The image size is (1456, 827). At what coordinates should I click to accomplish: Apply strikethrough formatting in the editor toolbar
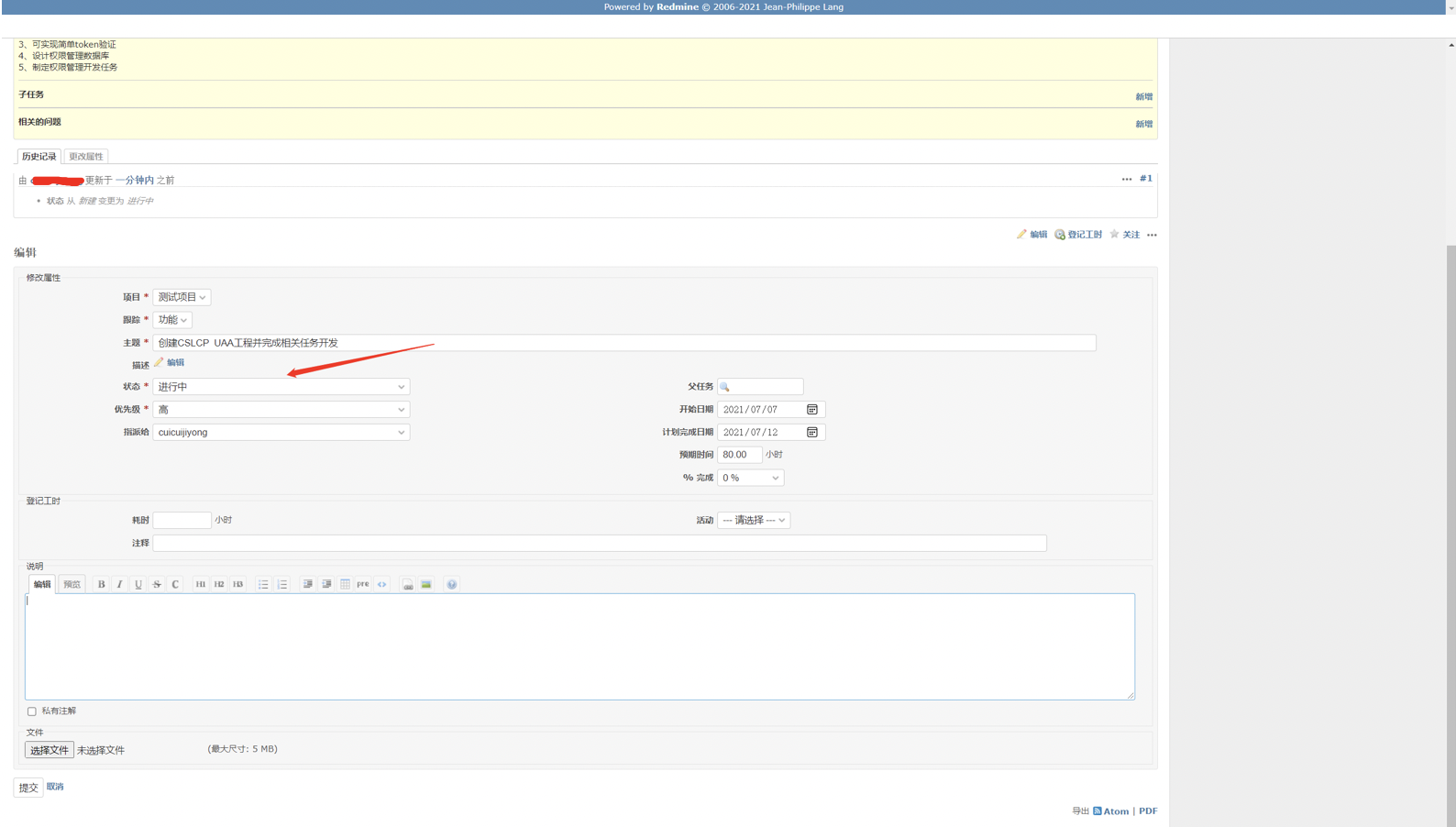coord(157,584)
